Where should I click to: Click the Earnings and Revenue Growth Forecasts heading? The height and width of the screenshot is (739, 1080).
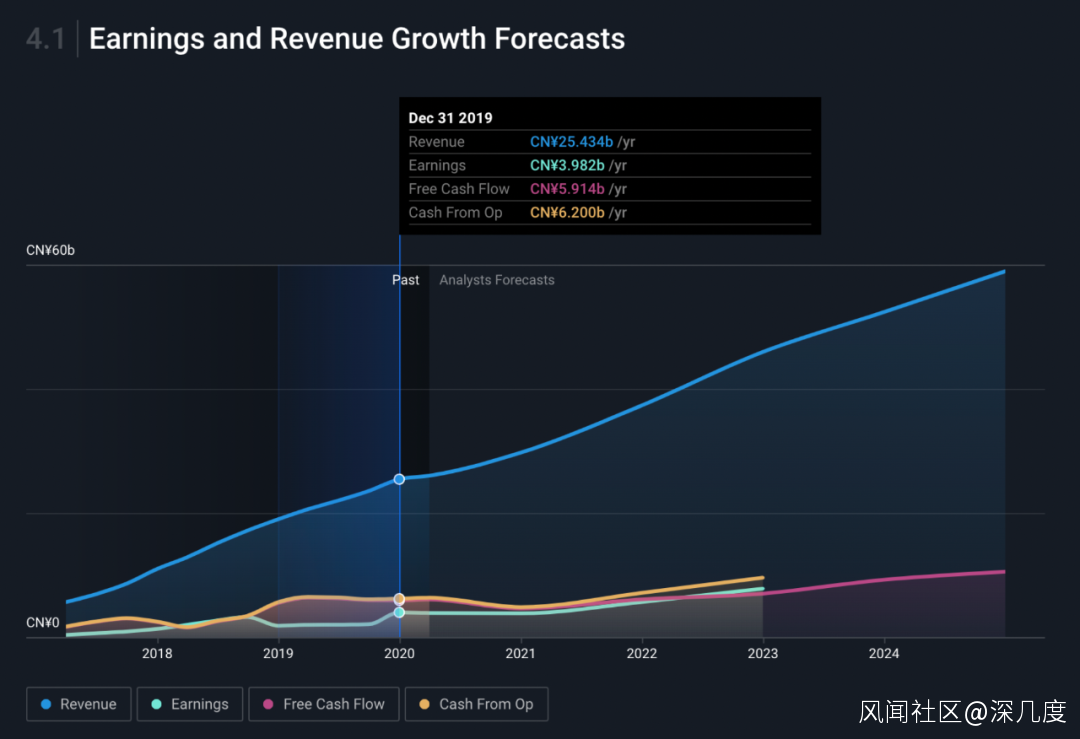pos(357,39)
